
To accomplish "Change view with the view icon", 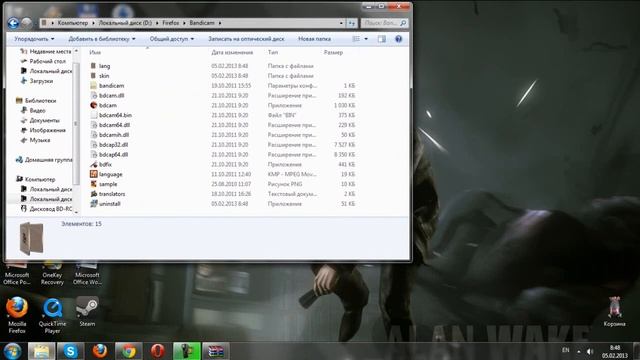I will coord(356,39).
